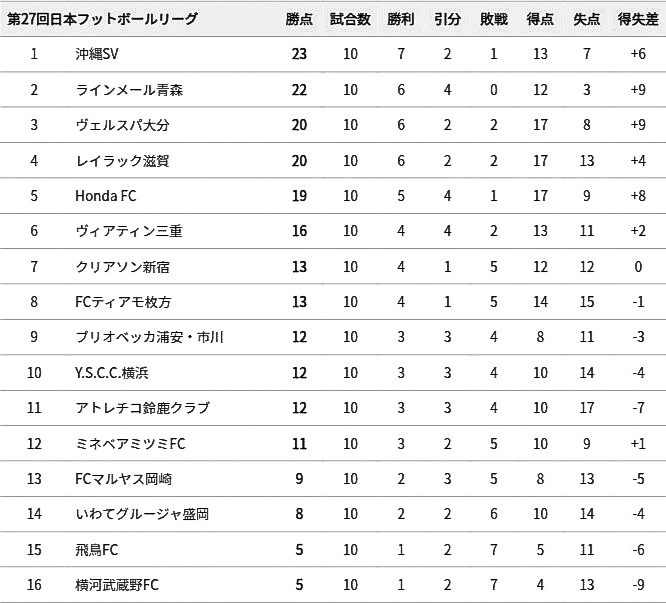This screenshot has height=603, width=666.
Task: Click the レイラック滋賀 team name
Action: click(x=122, y=161)
